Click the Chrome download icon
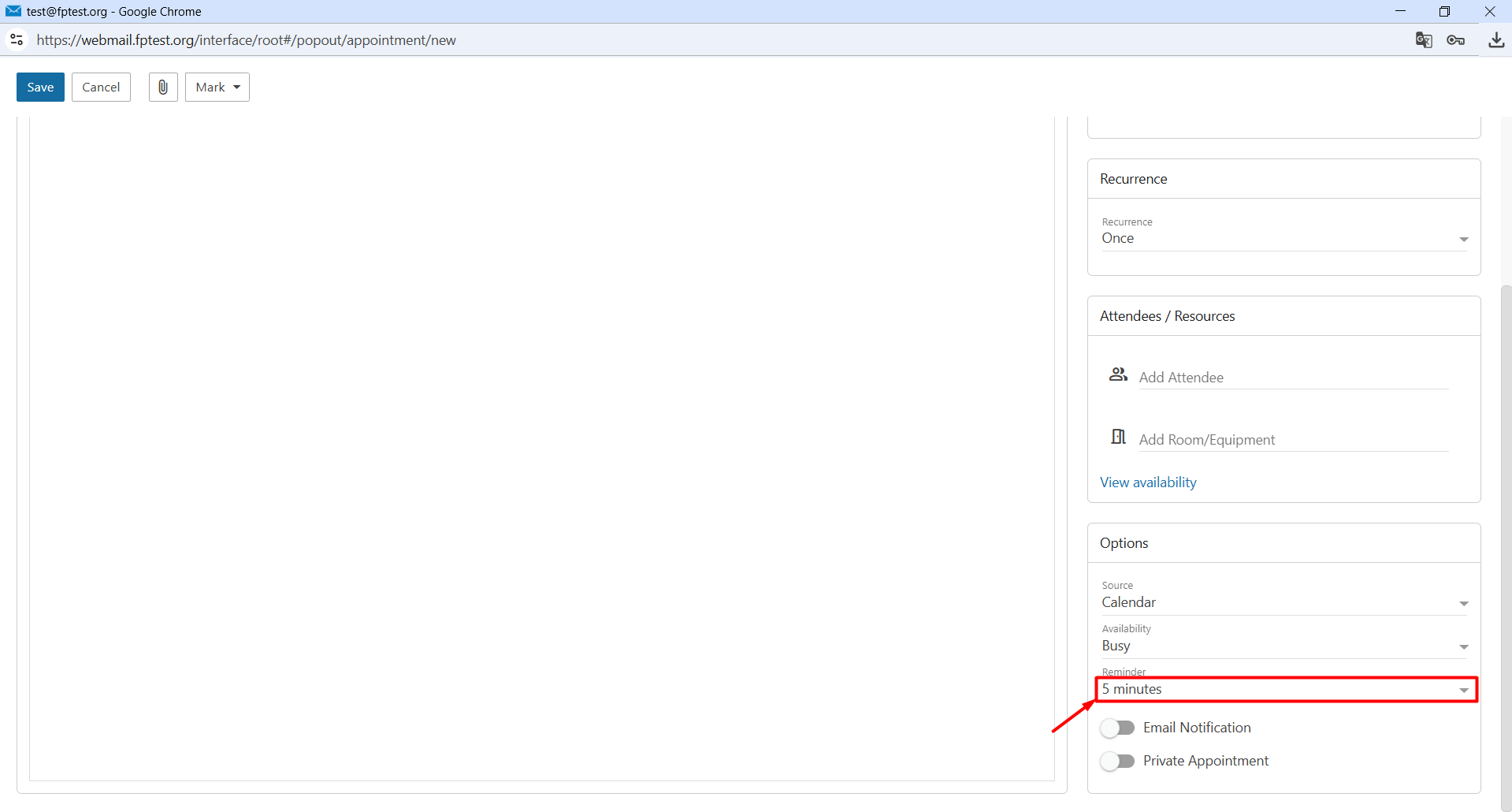This screenshot has width=1512, height=812. pos(1496,40)
